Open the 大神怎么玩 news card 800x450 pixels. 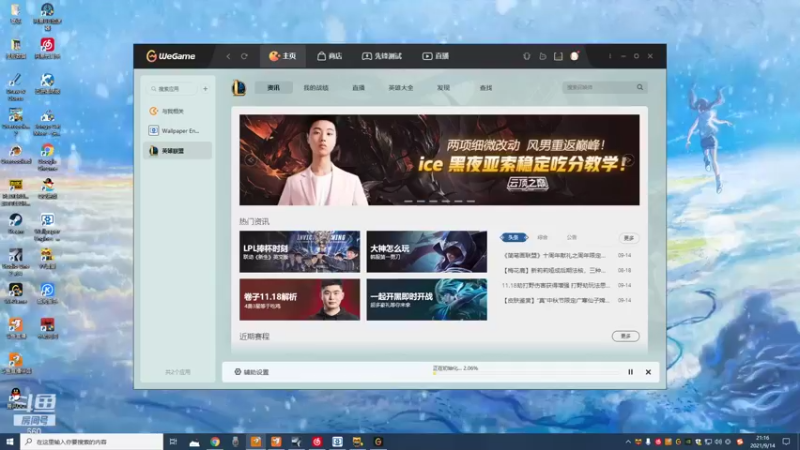point(427,252)
